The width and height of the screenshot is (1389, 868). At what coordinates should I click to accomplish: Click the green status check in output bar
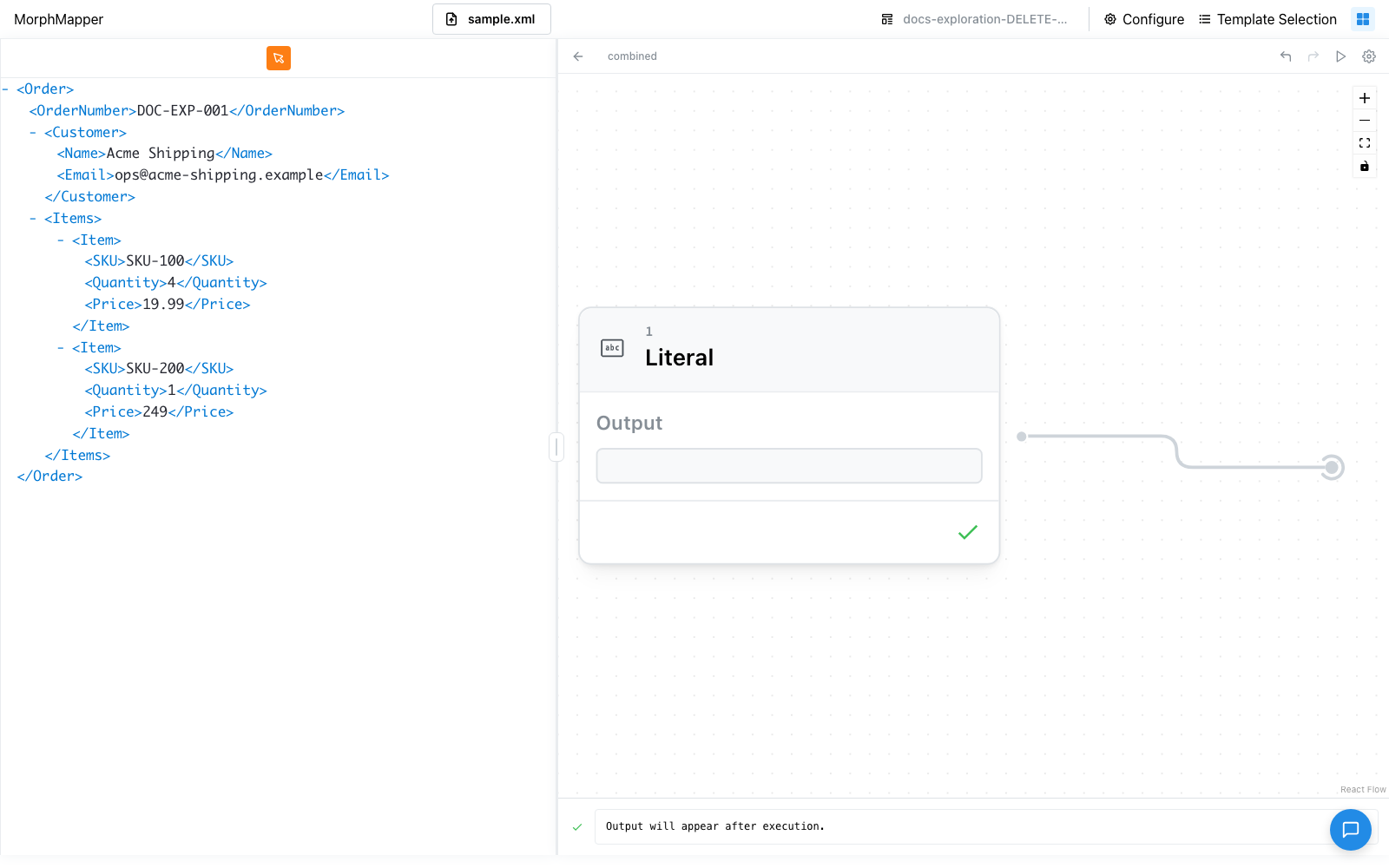tap(577, 827)
